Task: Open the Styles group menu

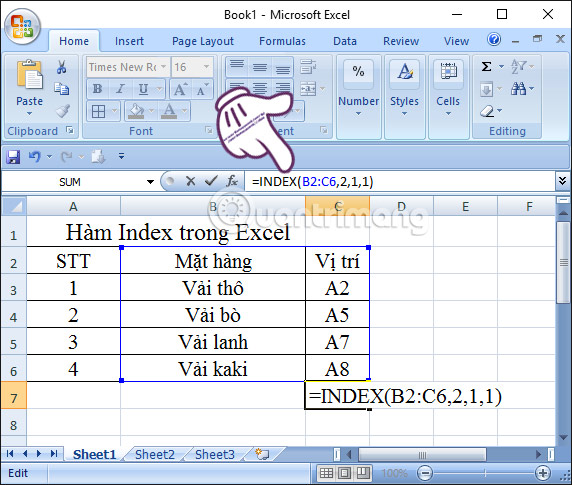Action: click(404, 98)
